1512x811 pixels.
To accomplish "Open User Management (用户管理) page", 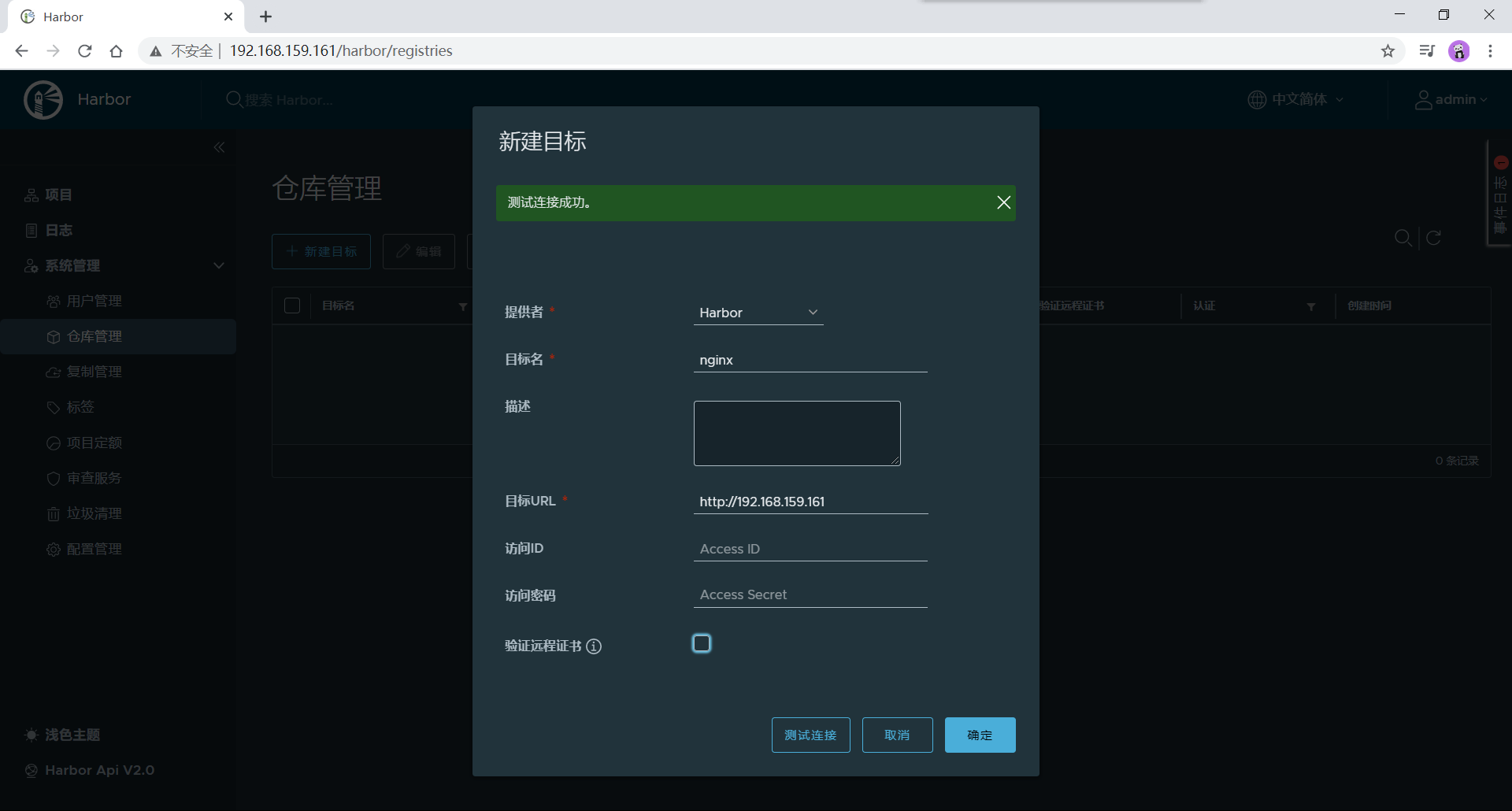I will coord(84,301).
